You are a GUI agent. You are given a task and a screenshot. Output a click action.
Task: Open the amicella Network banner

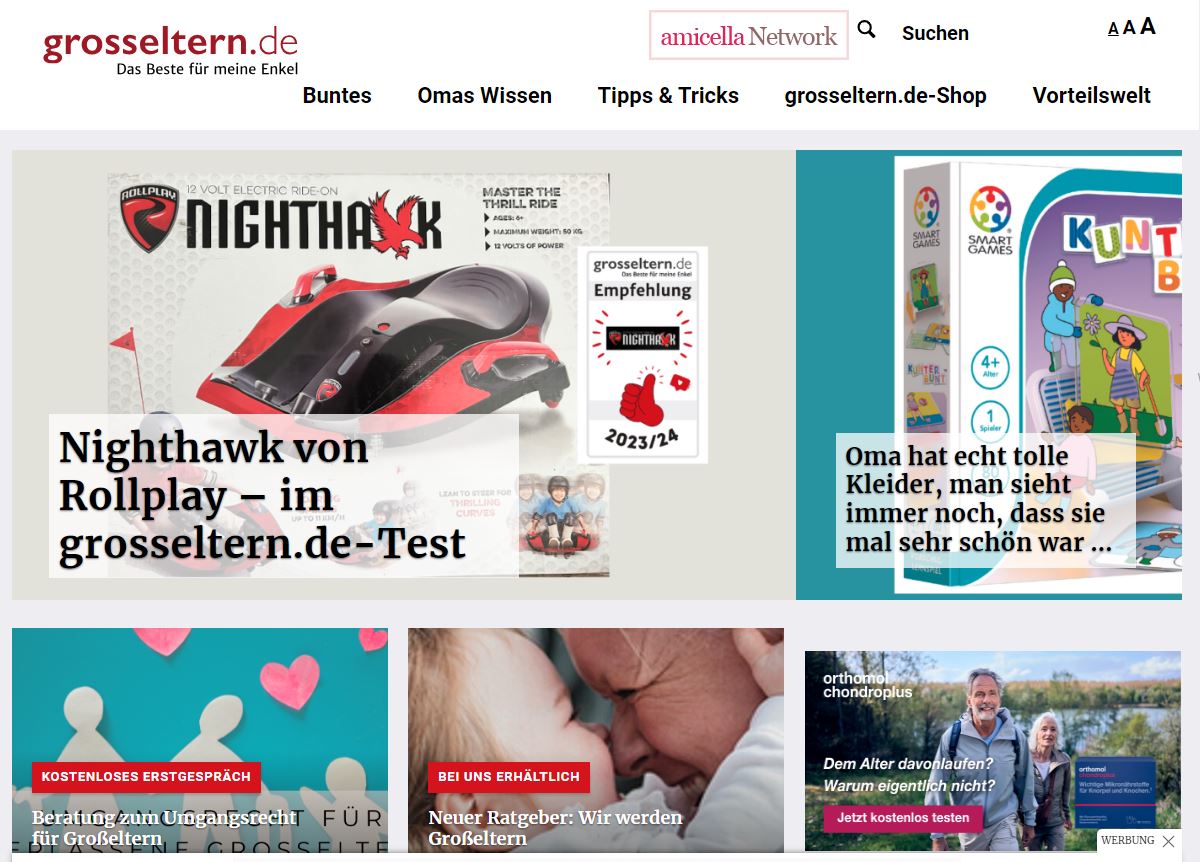[749, 36]
